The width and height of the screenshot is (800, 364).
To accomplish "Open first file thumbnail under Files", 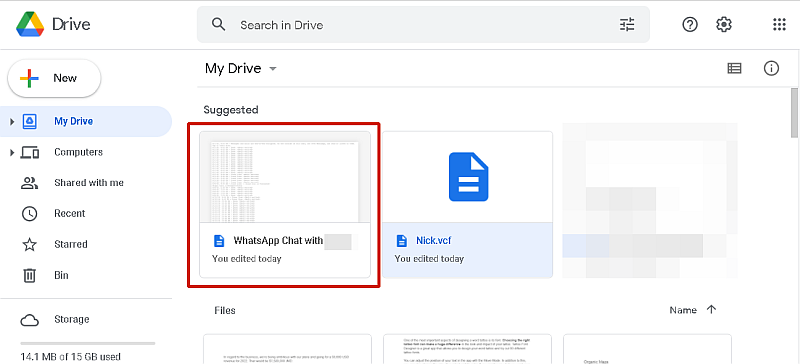I will pos(287,349).
